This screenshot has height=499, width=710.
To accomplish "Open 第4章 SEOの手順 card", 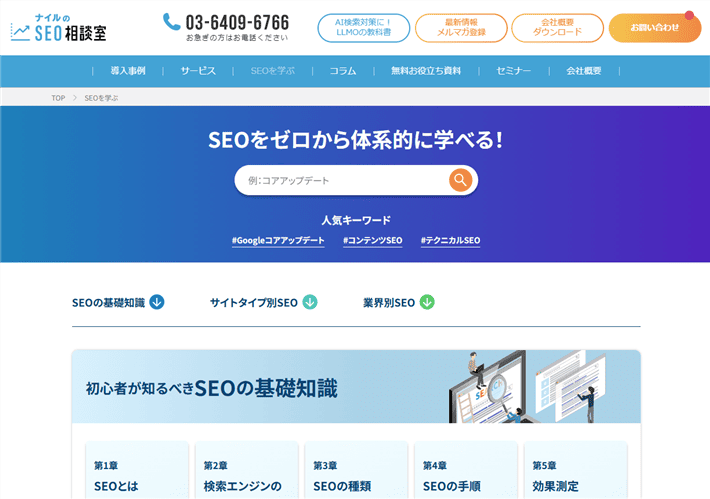I will pyautogui.click(x=466, y=470).
